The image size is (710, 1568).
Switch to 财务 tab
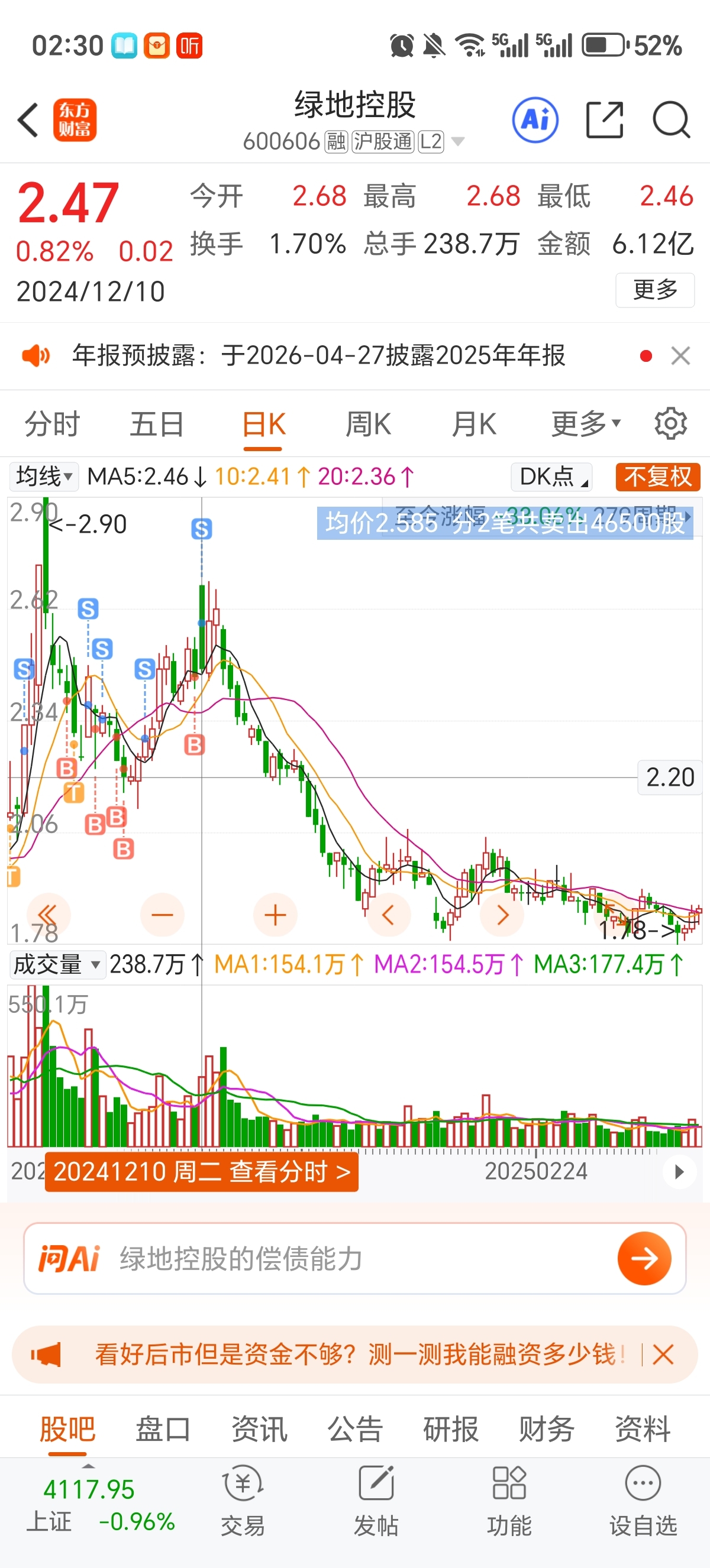[547, 1428]
